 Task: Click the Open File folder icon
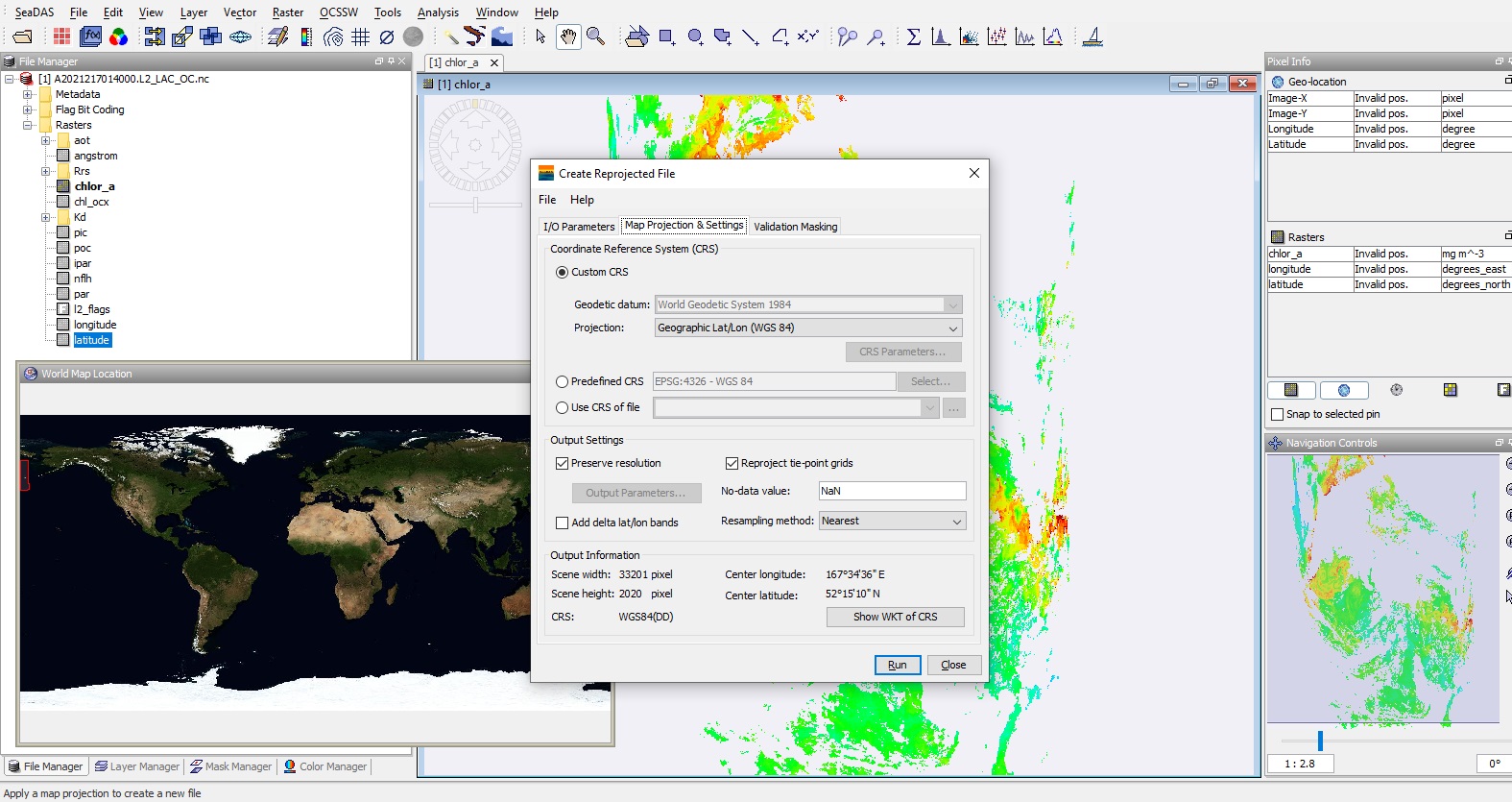[22, 36]
